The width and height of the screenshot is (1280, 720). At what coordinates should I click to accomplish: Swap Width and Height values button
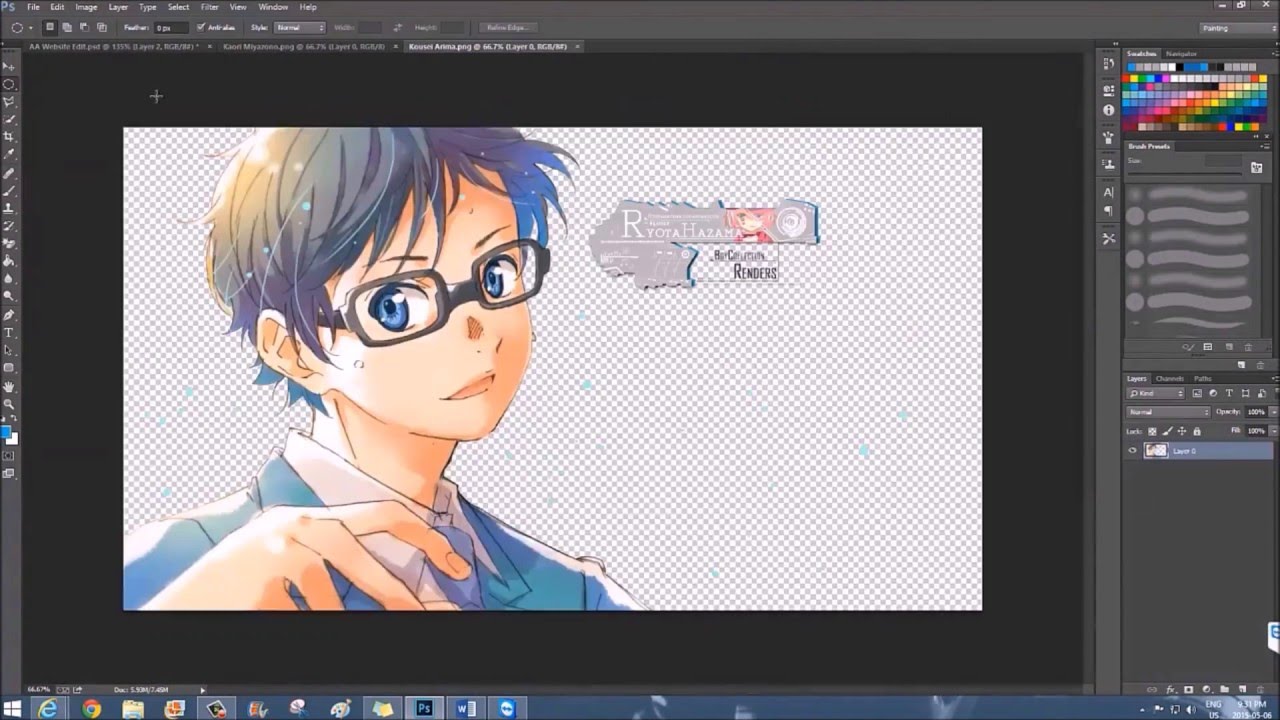tap(397, 27)
